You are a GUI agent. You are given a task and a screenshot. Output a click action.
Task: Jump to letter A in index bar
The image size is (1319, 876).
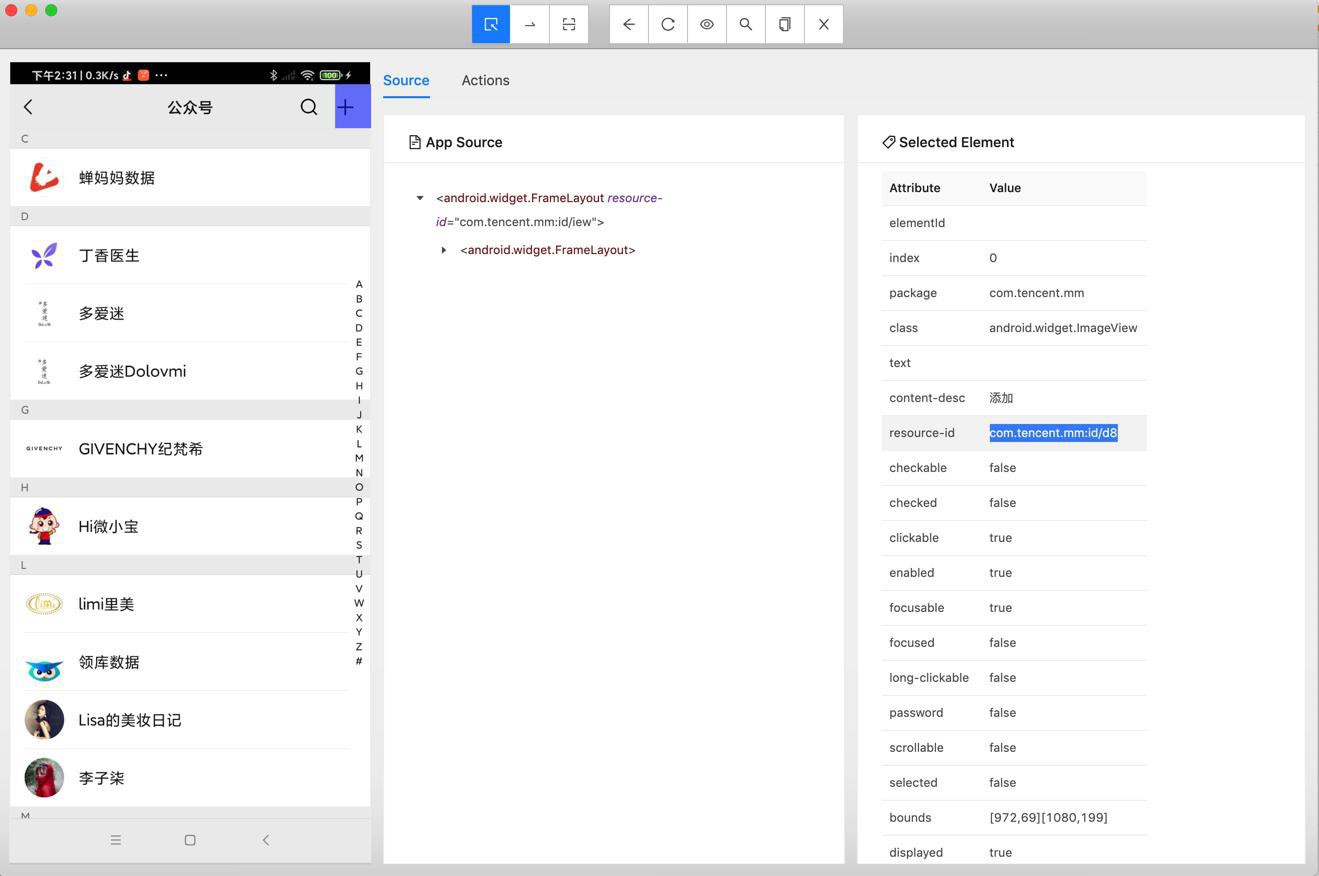pyautogui.click(x=359, y=284)
